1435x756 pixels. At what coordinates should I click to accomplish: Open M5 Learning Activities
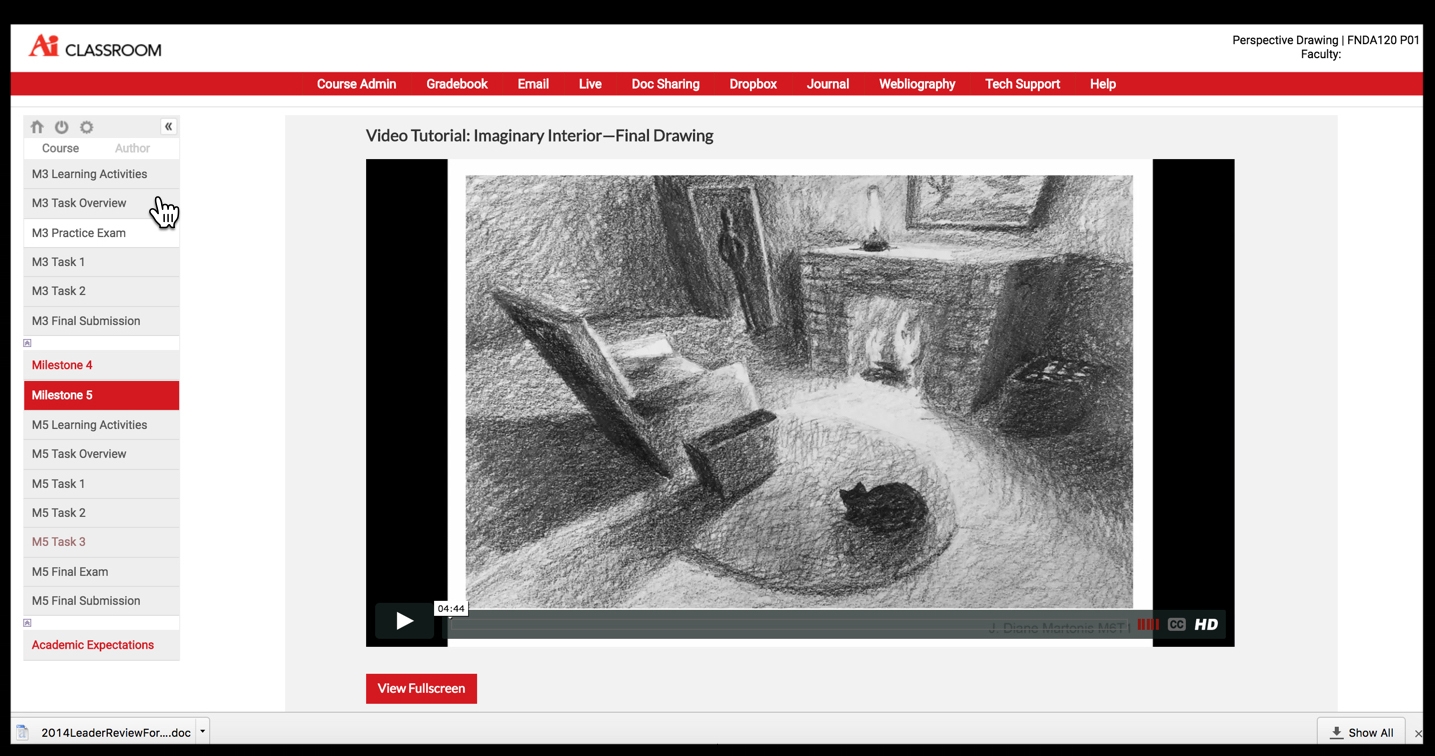point(101,425)
